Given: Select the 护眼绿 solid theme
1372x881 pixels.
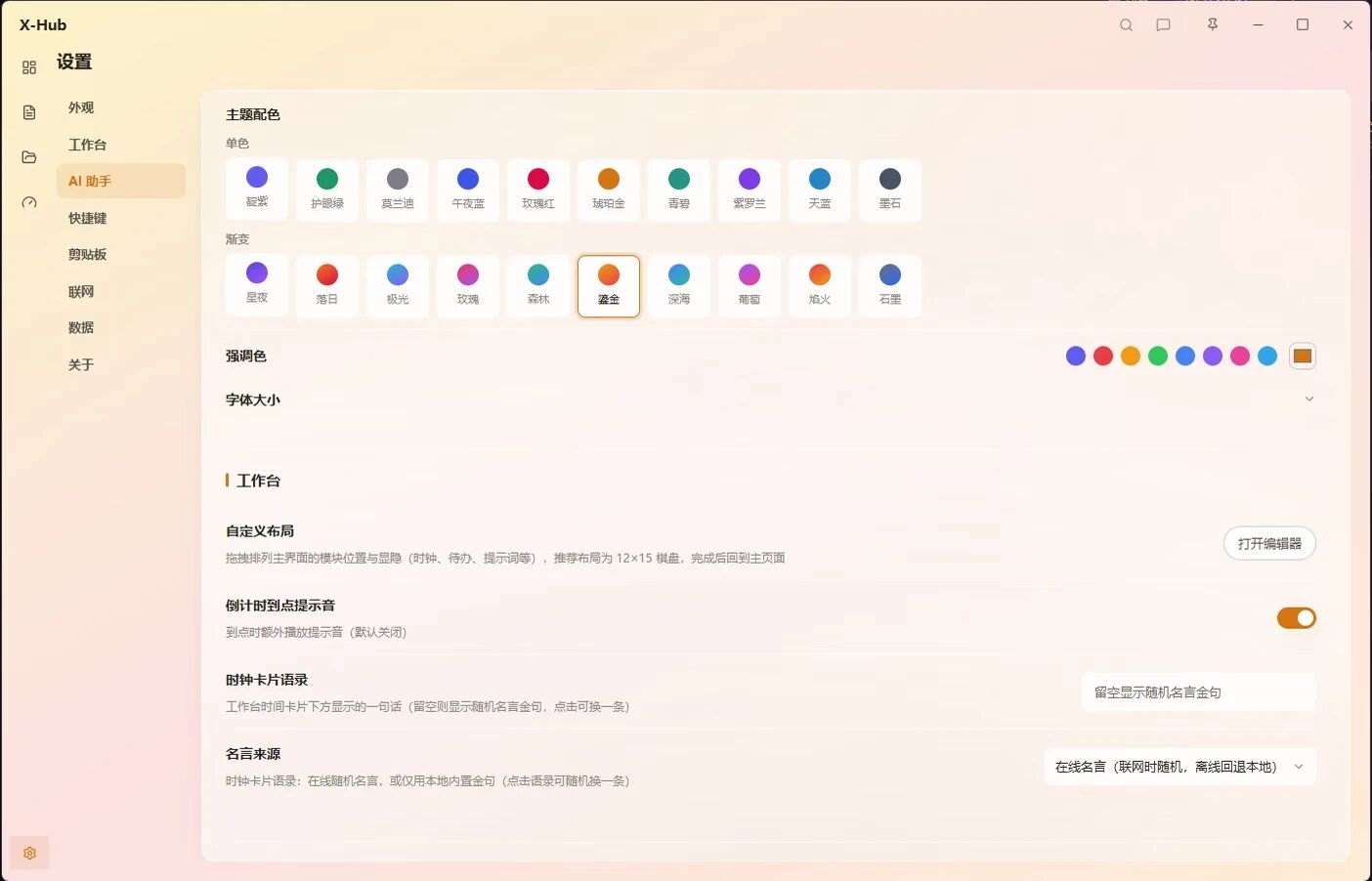Looking at the screenshot, I should (327, 189).
